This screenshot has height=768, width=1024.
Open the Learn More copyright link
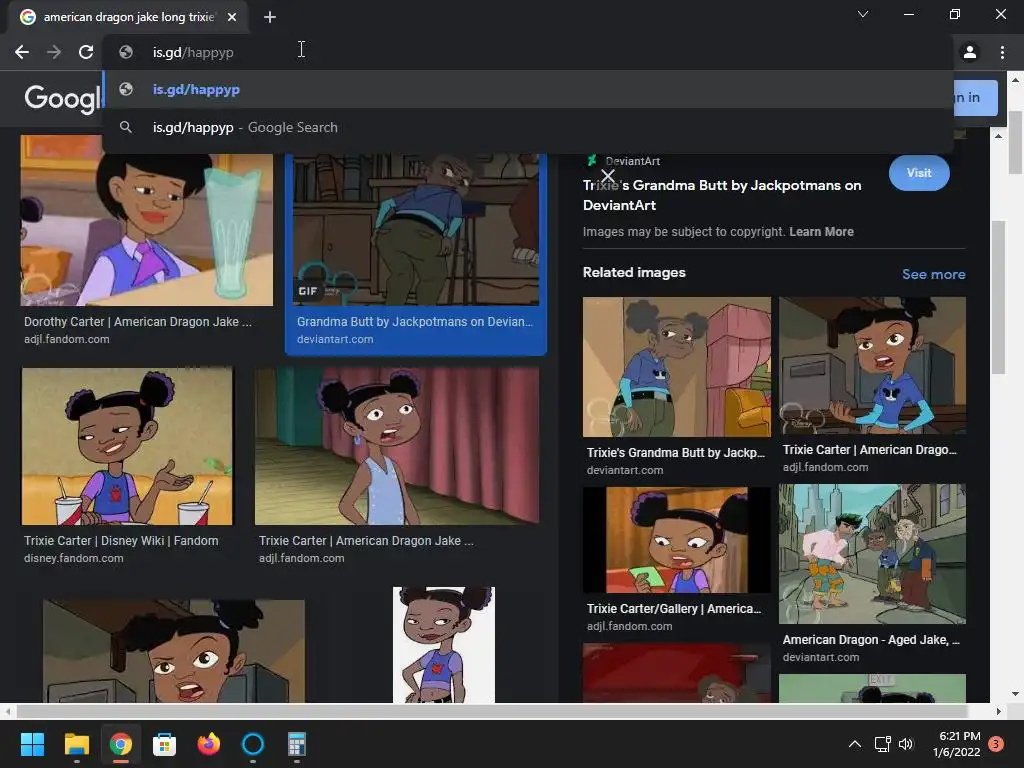[821, 232]
